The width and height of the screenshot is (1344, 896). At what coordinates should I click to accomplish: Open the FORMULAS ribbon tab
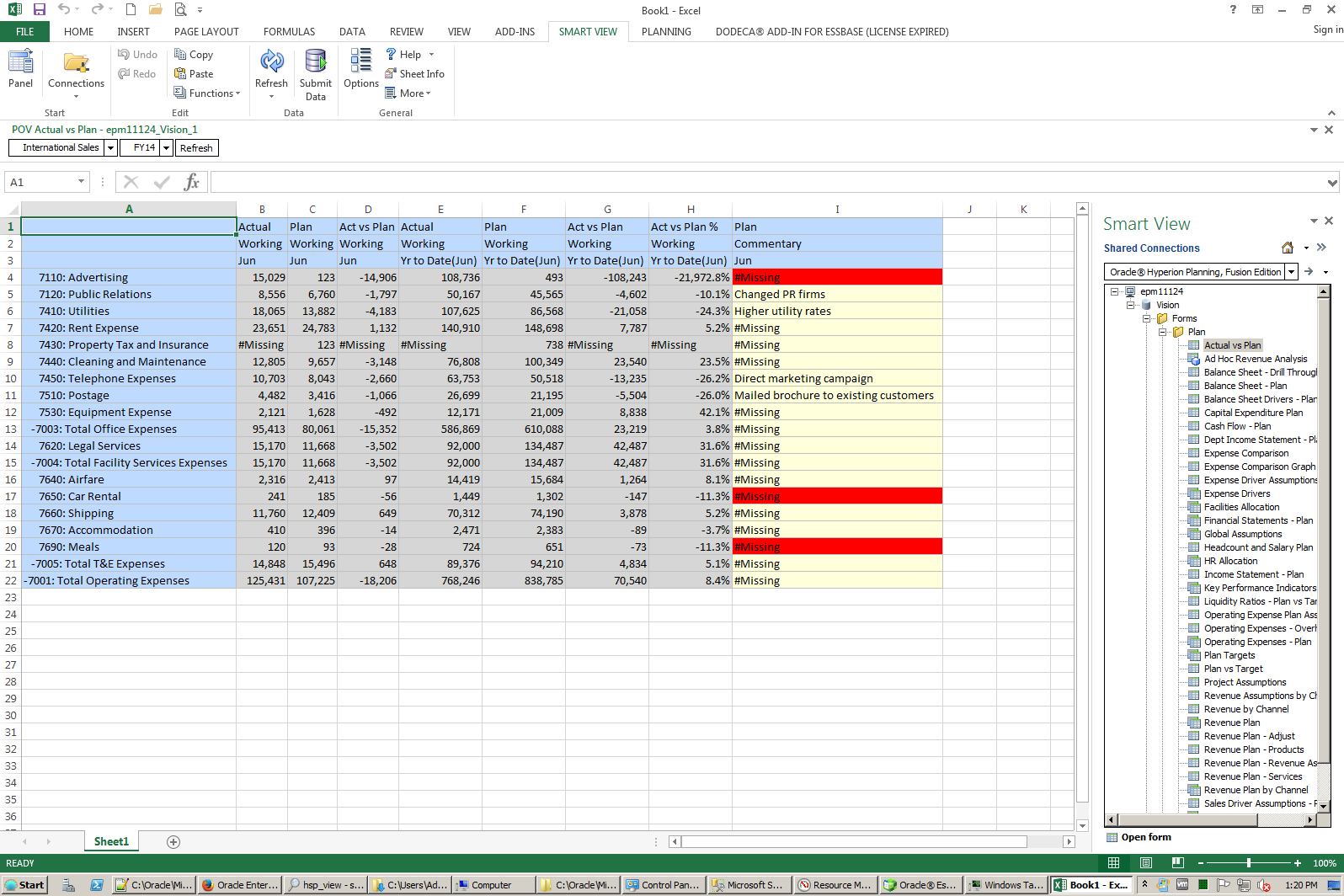(289, 32)
